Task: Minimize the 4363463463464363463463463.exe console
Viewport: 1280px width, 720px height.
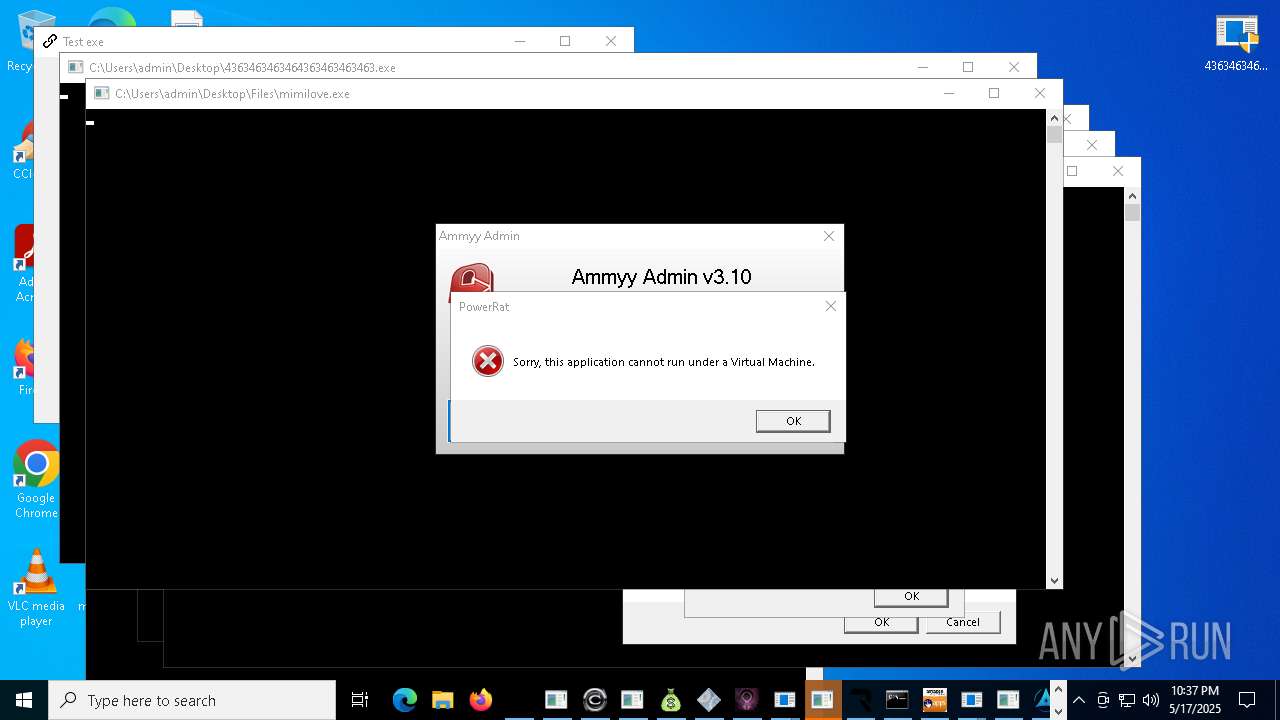Action: (922, 67)
